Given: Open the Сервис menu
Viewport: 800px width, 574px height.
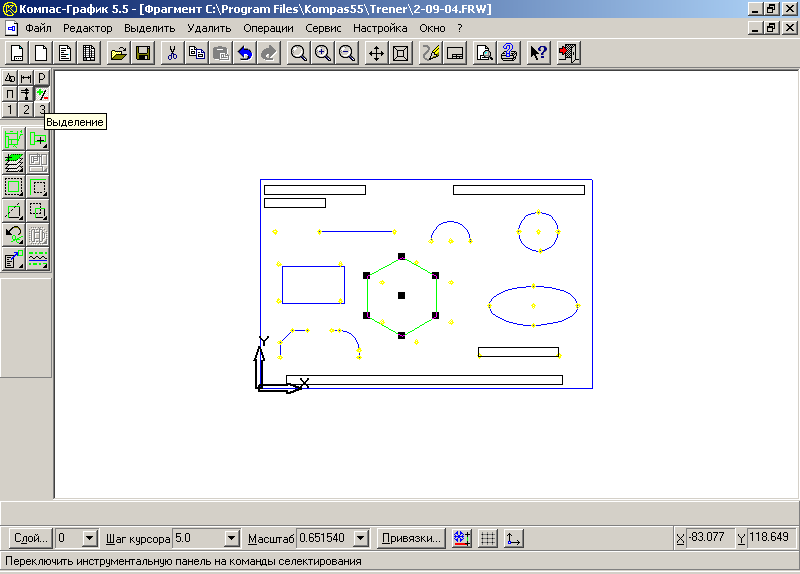Looking at the screenshot, I should click(323, 28).
